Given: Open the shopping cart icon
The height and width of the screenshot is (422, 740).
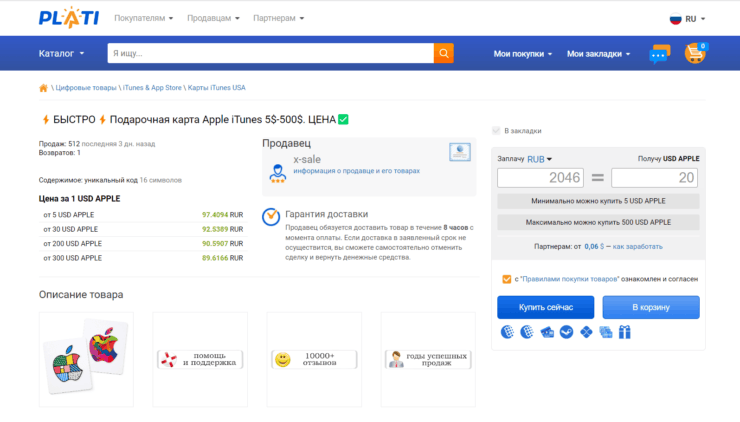Looking at the screenshot, I should (x=695, y=53).
